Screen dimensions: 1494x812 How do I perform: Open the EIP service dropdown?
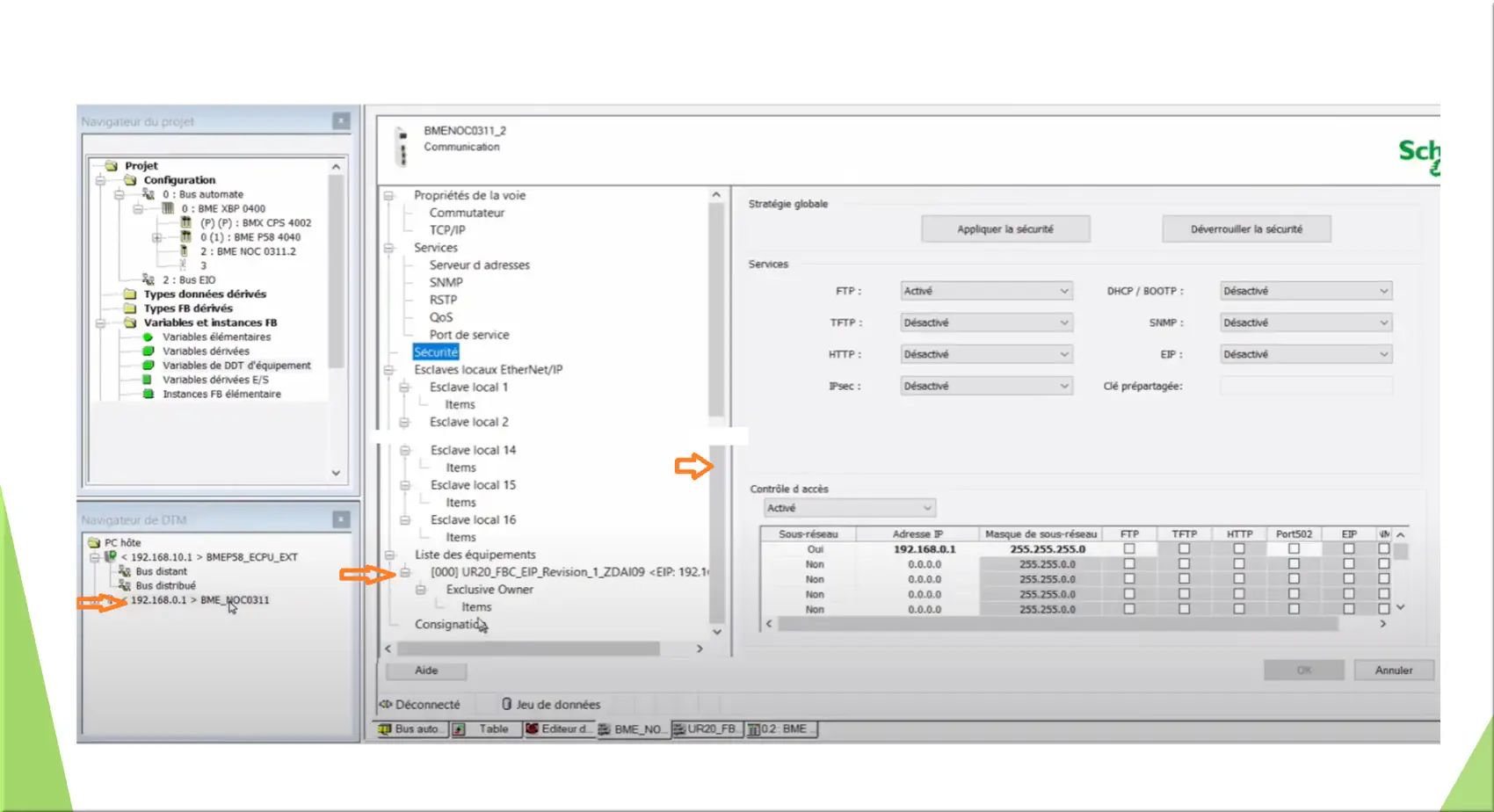click(x=1306, y=354)
